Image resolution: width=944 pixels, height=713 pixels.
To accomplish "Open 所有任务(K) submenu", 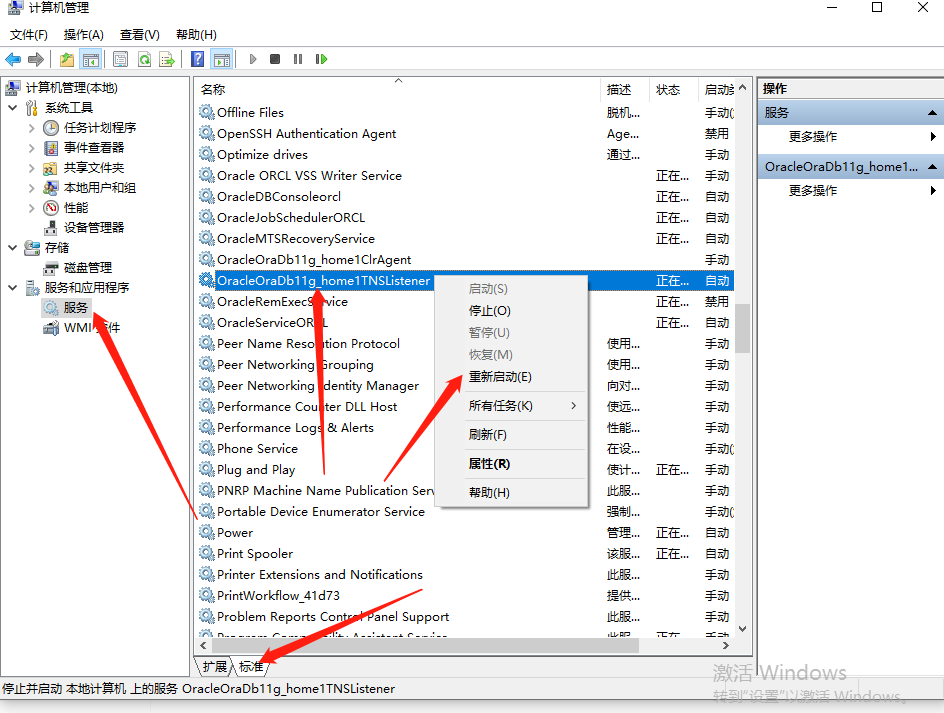I will (x=511, y=406).
